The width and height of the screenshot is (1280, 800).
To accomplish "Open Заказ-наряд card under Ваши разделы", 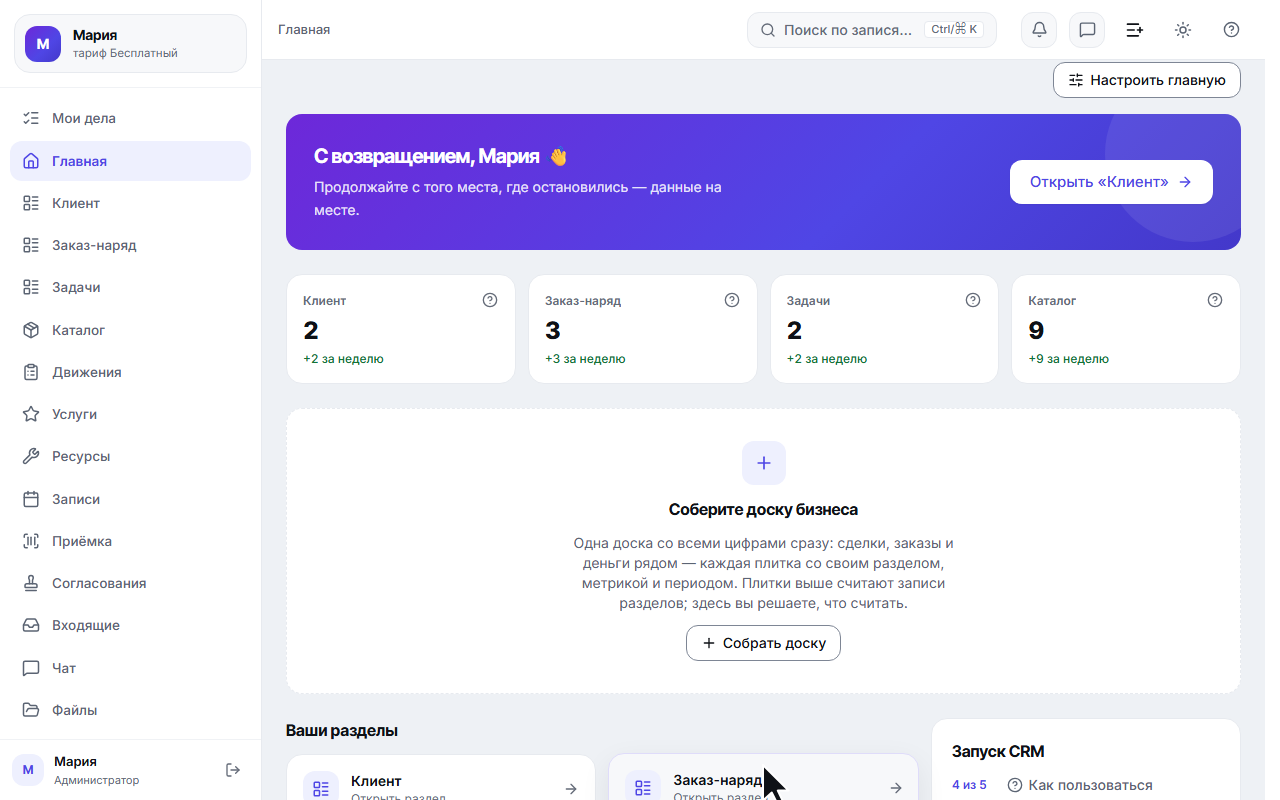I will pos(764,777).
